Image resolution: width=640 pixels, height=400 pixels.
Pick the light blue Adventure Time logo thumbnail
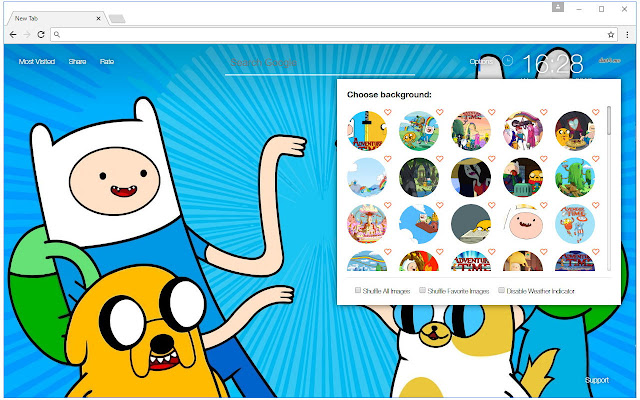tap(575, 224)
